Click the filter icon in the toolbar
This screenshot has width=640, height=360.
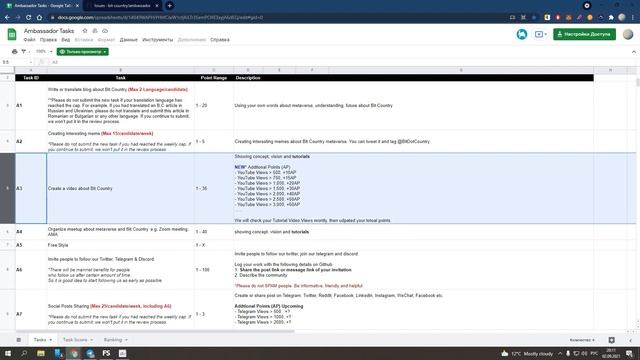click(24, 51)
